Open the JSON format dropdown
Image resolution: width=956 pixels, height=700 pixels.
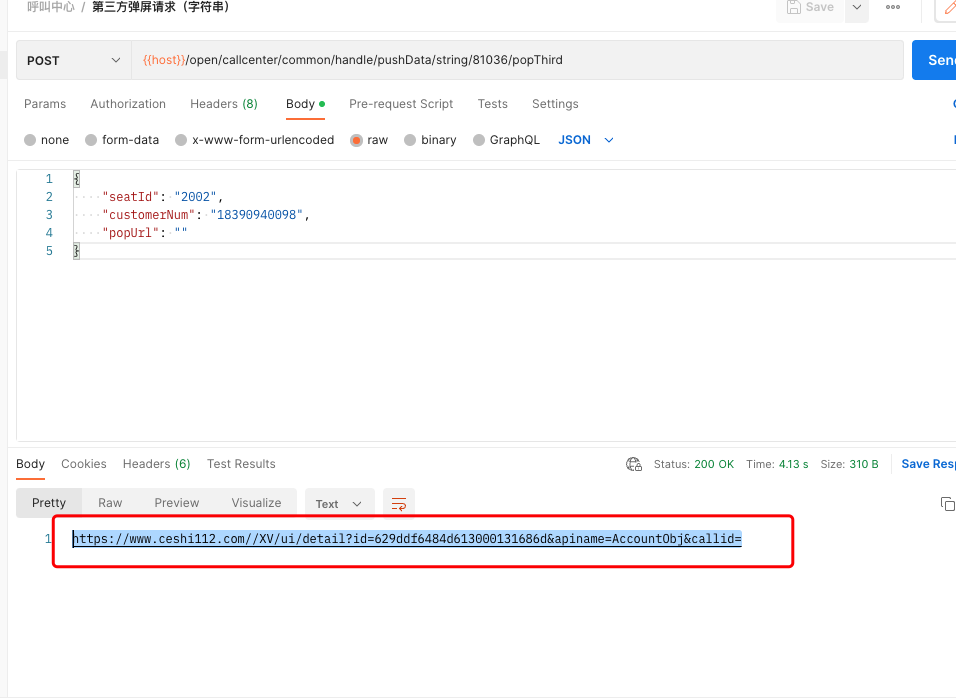pyautogui.click(x=585, y=140)
